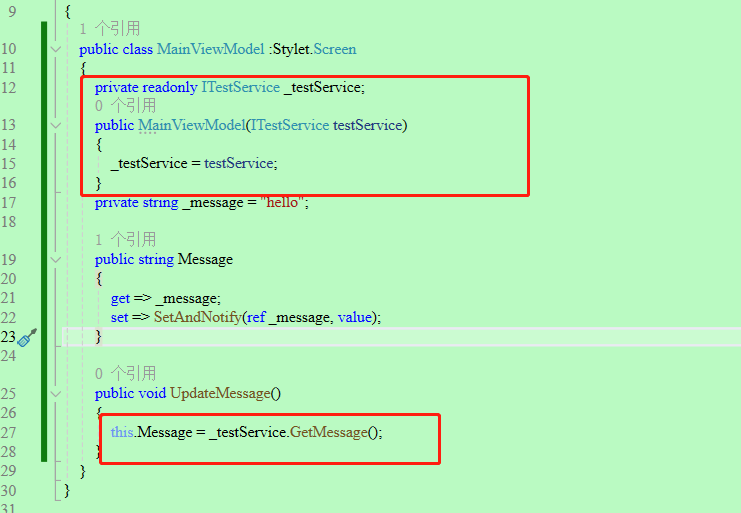Open the '0 个引用' CodeLens above the constructor
741x513 pixels.
[x=125, y=105]
